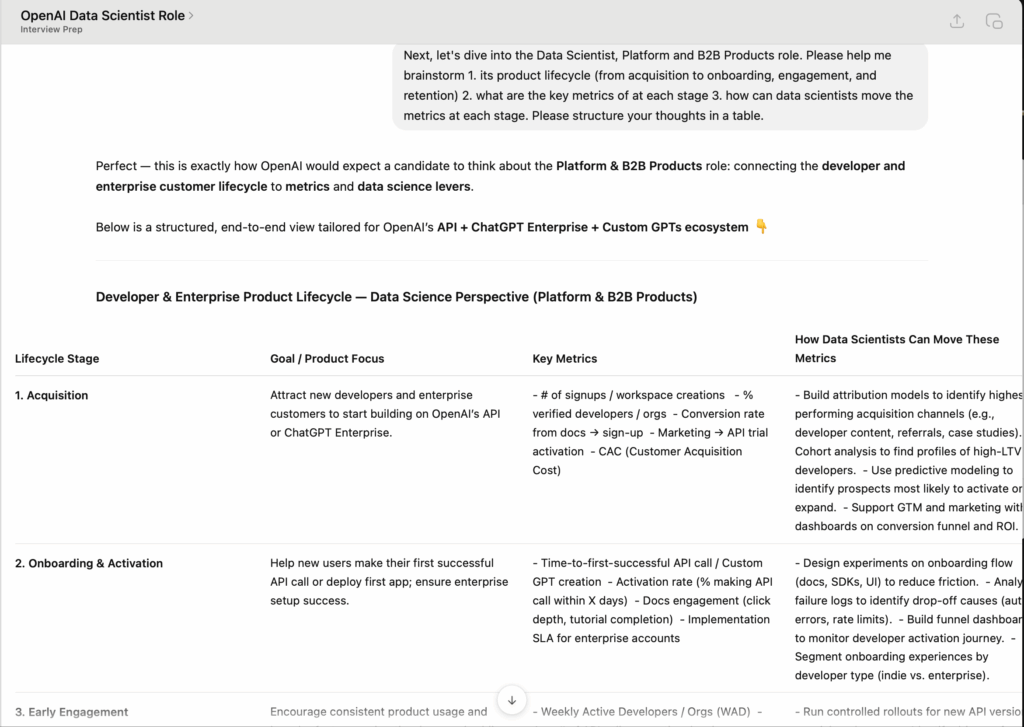Open the OpenAI Data Scientist Role title menu

[x=103, y=16]
